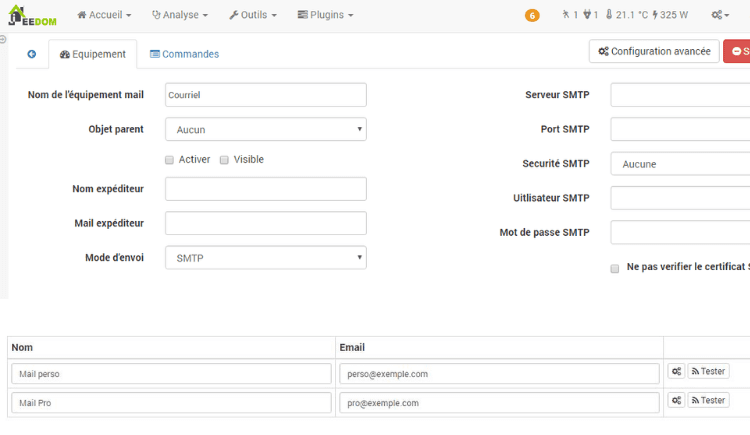Check Ne pas verifier le certificat option

click(615, 268)
